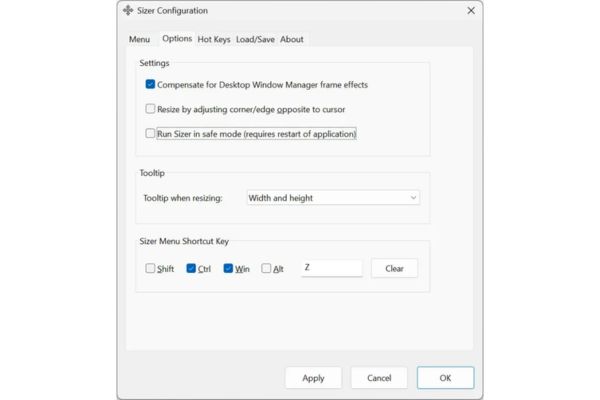Click the Sizer app icon in title bar

[x=128, y=10]
